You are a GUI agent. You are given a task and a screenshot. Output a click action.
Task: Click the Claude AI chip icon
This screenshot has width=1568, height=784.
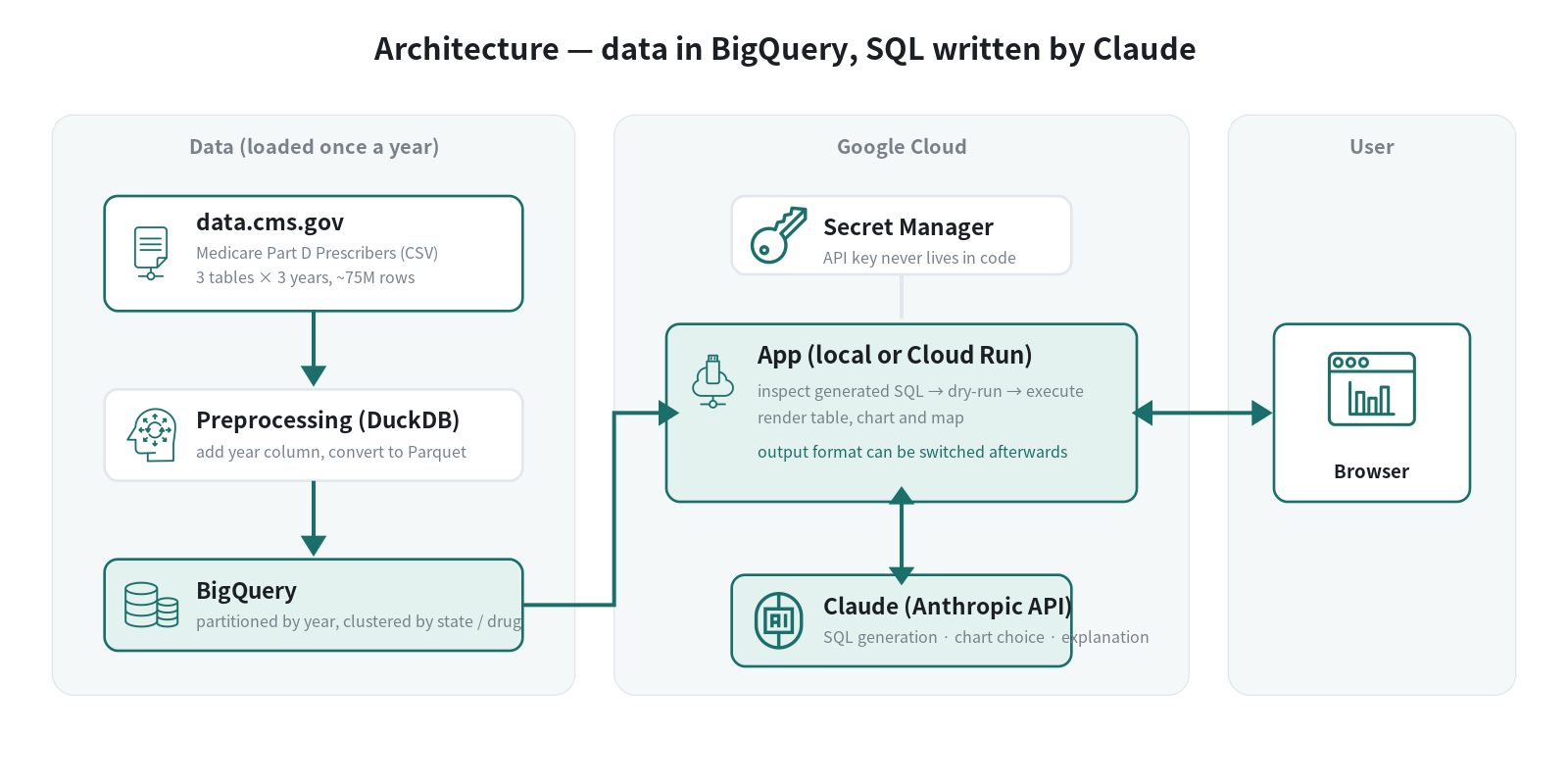coord(778,620)
